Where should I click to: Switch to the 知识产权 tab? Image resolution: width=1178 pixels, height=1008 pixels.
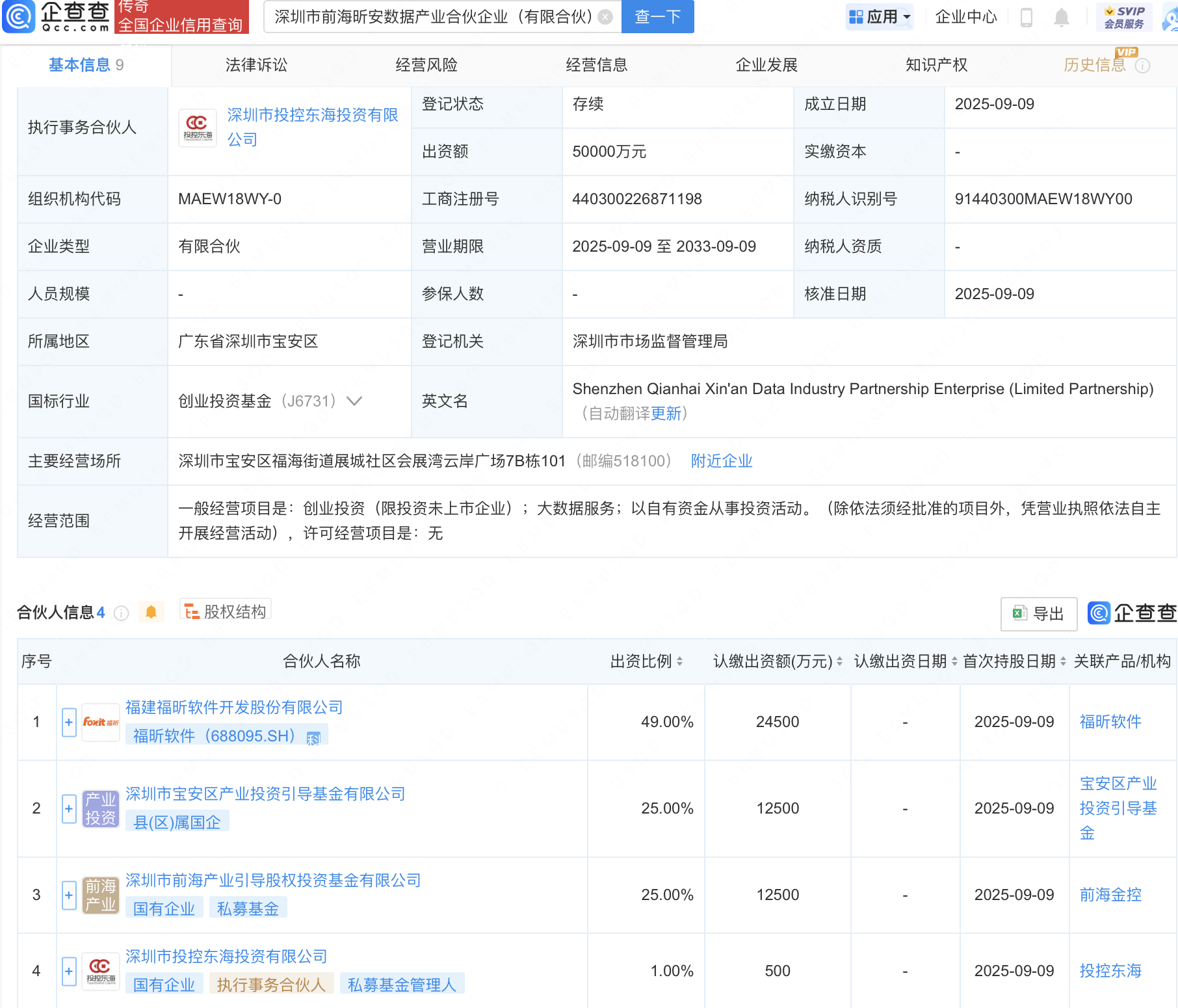coord(936,65)
